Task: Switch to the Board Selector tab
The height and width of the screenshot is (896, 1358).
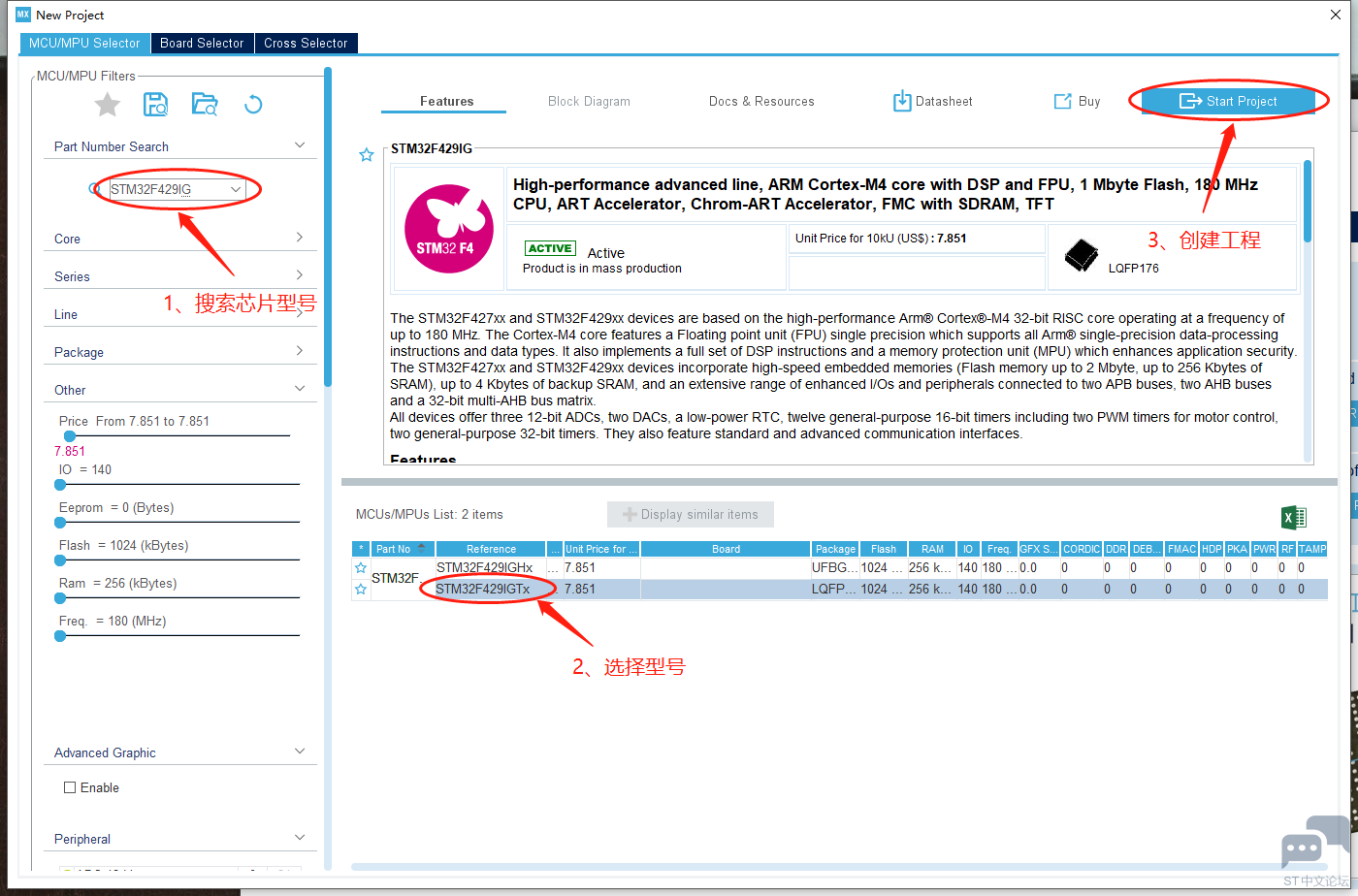Action: point(202,43)
